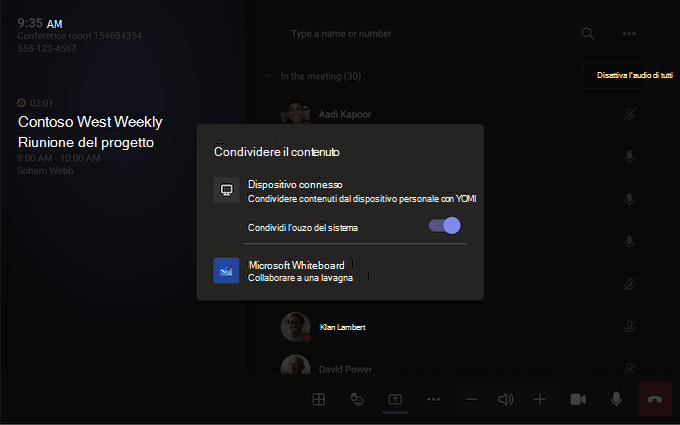The height and width of the screenshot is (425, 680).
Task: Click the 'Condividere il contenuto' heading
Action: (x=277, y=152)
